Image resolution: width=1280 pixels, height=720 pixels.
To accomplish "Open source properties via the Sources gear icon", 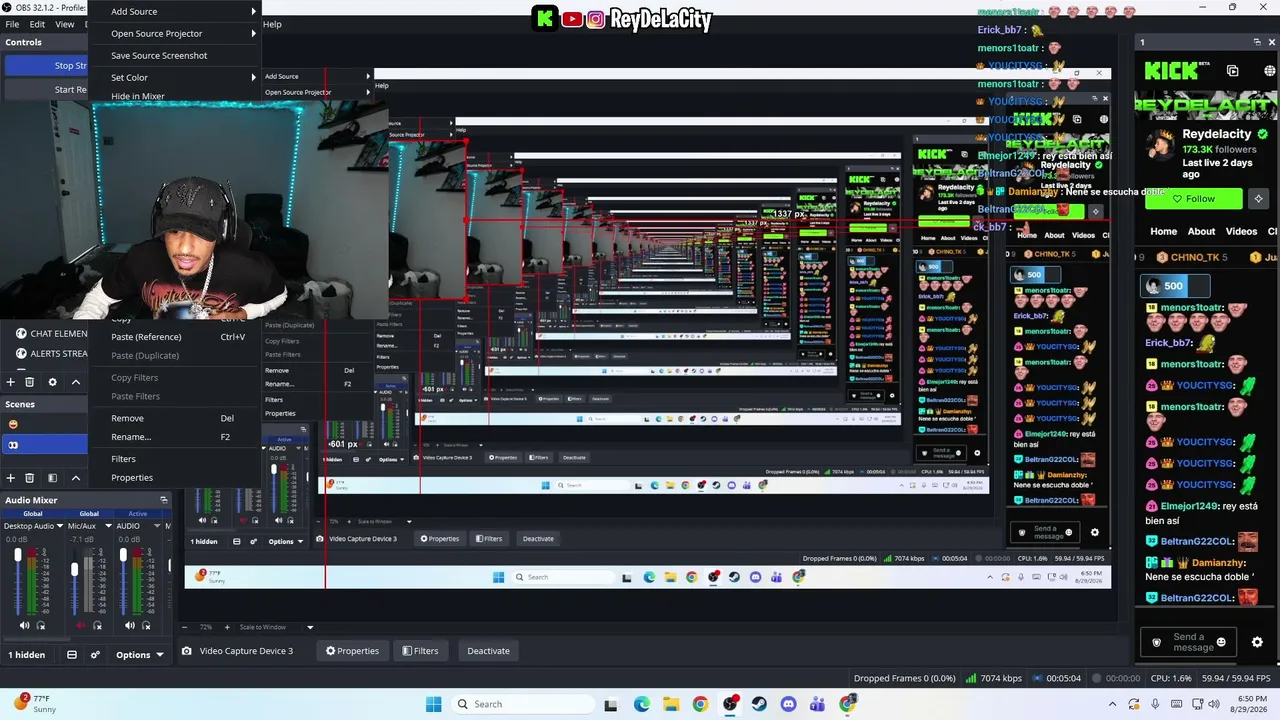I will point(52,382).
